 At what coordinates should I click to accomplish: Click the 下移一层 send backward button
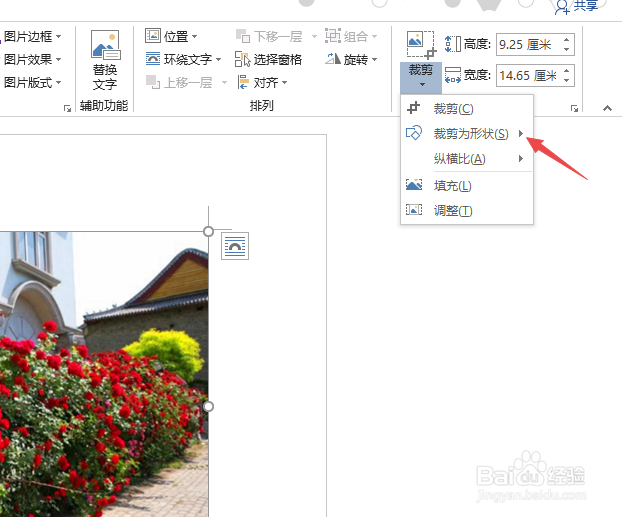(270, 37)
